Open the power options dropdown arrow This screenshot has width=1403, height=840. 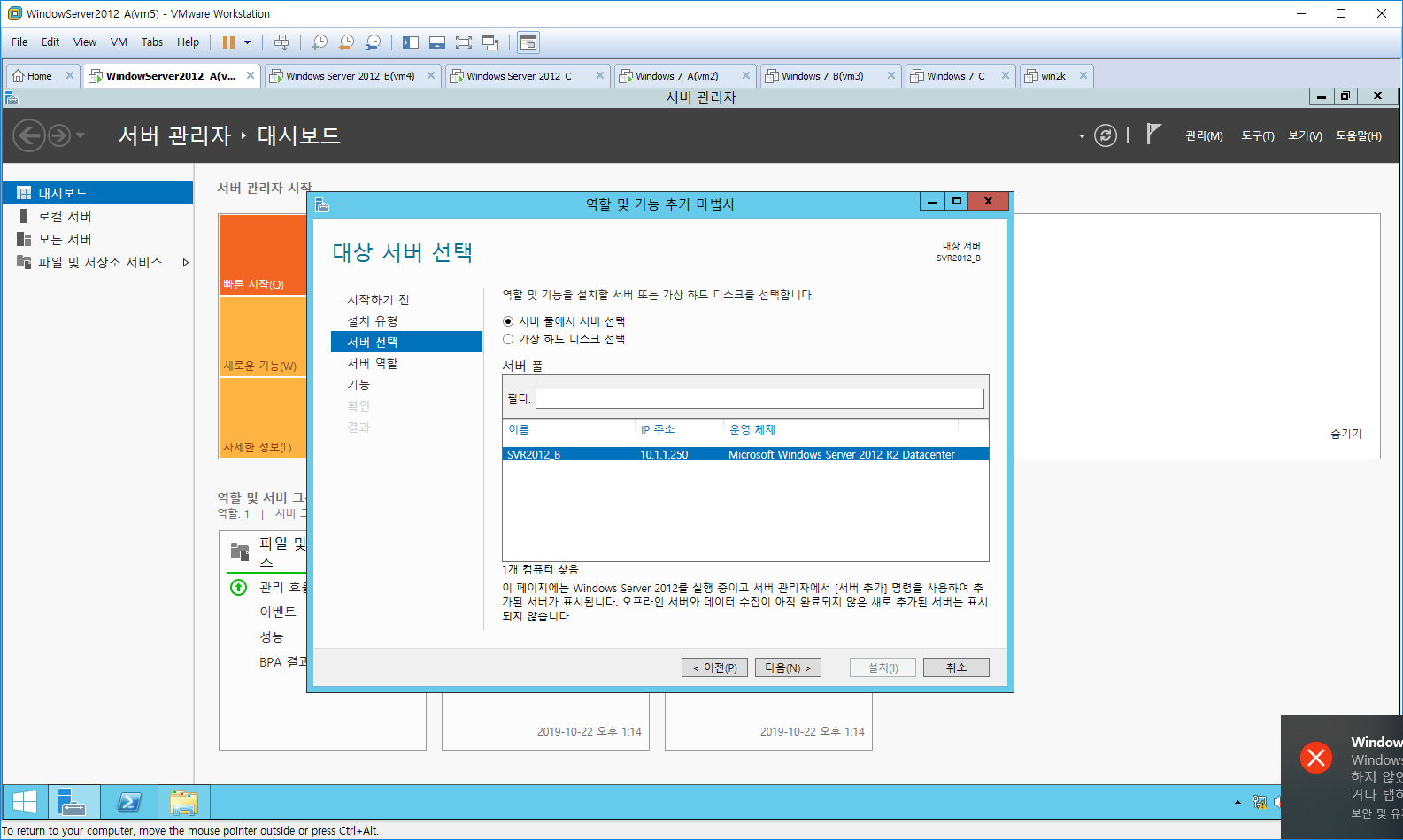[x=248, y=42]
